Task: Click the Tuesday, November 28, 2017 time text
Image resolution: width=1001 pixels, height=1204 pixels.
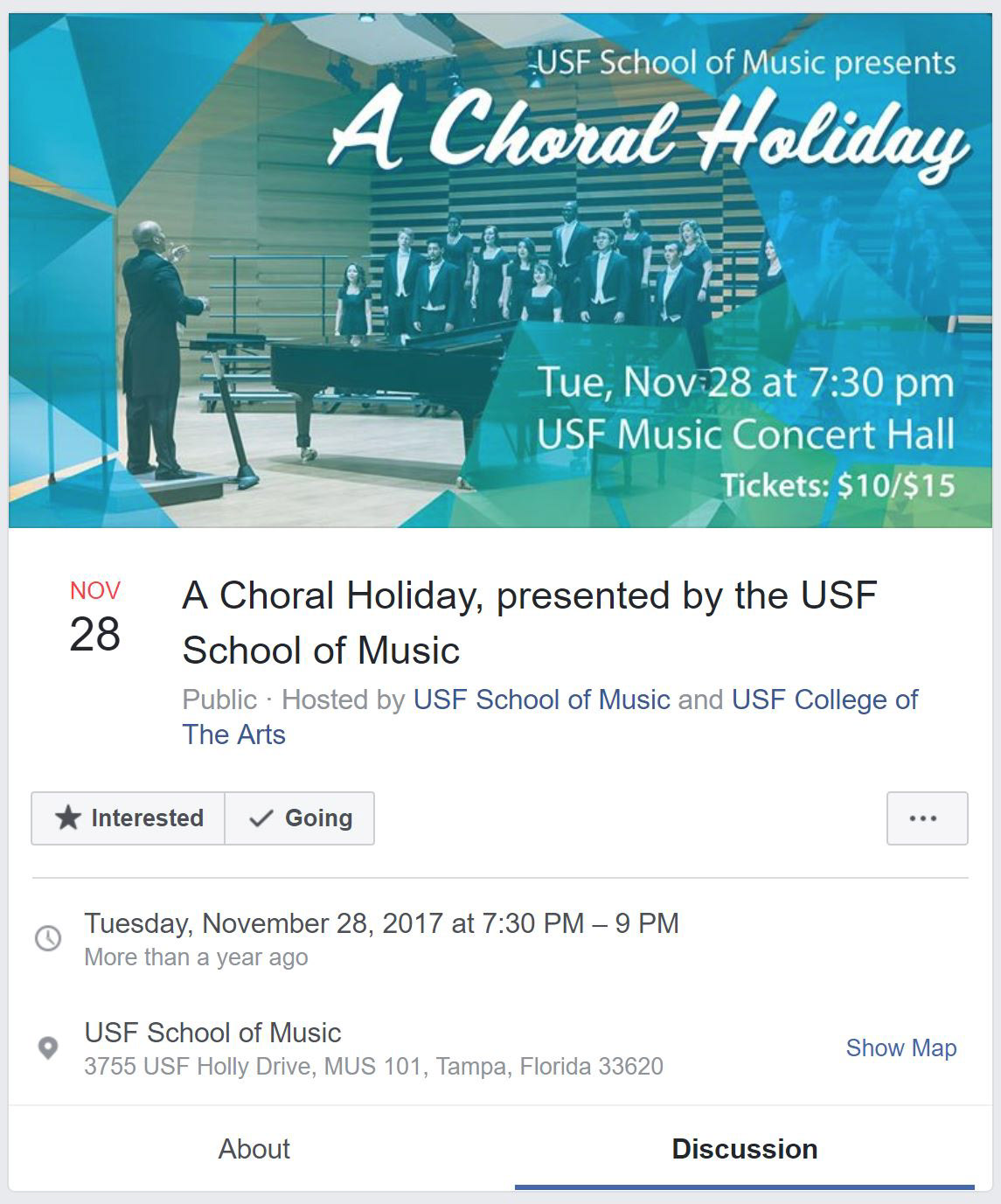Action: click(x=381, y=923)
